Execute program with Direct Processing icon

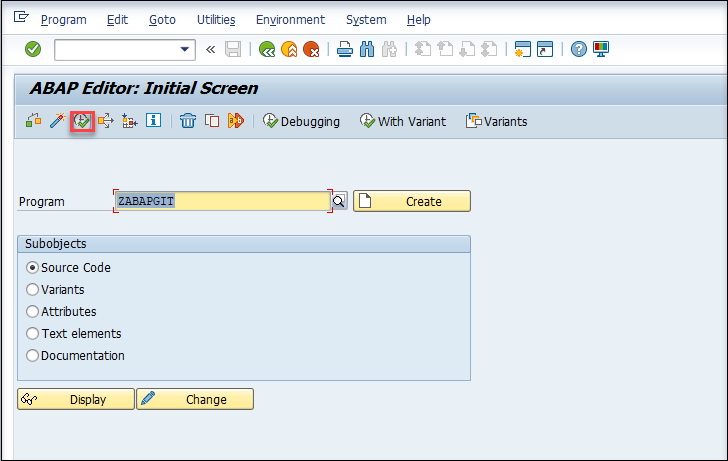pyautogui.click(x=82, y=122)
